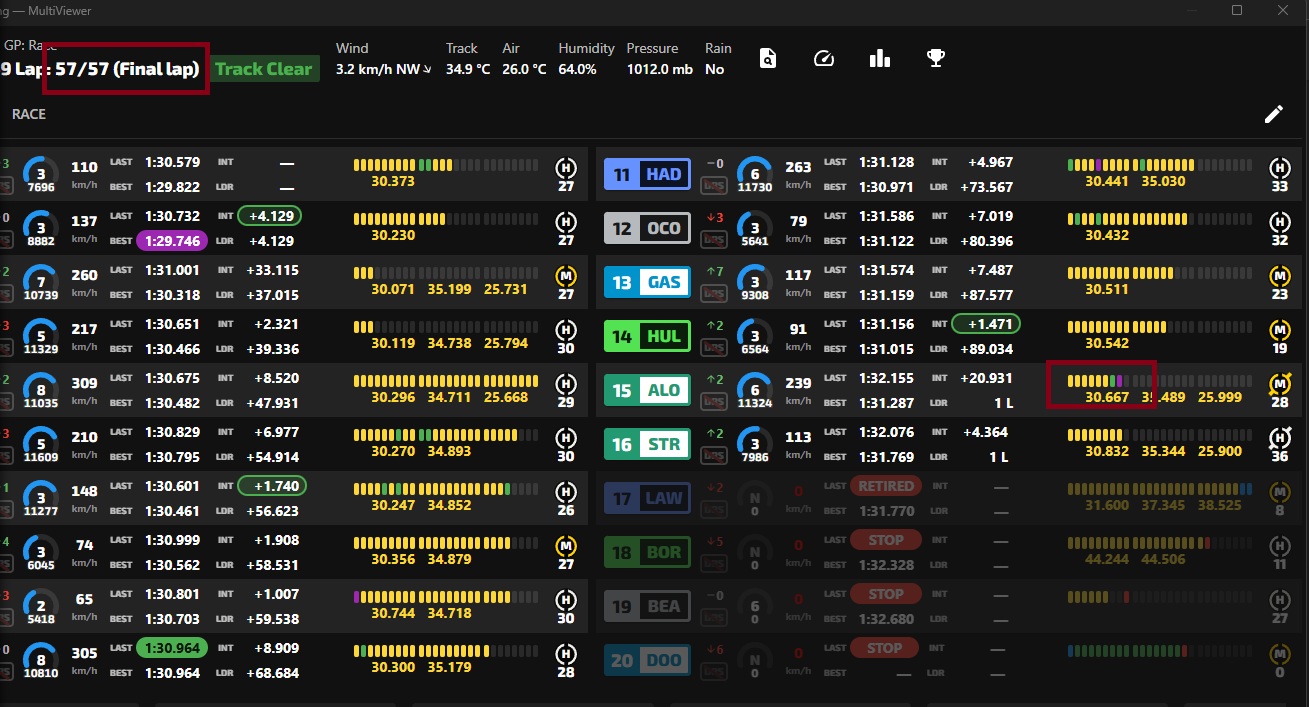Image resolution: width=1309 pixels, height=707 pixels.
Task: Click OCO's hard tyre icon showing 32
Action: click(x=1280, y=222)
